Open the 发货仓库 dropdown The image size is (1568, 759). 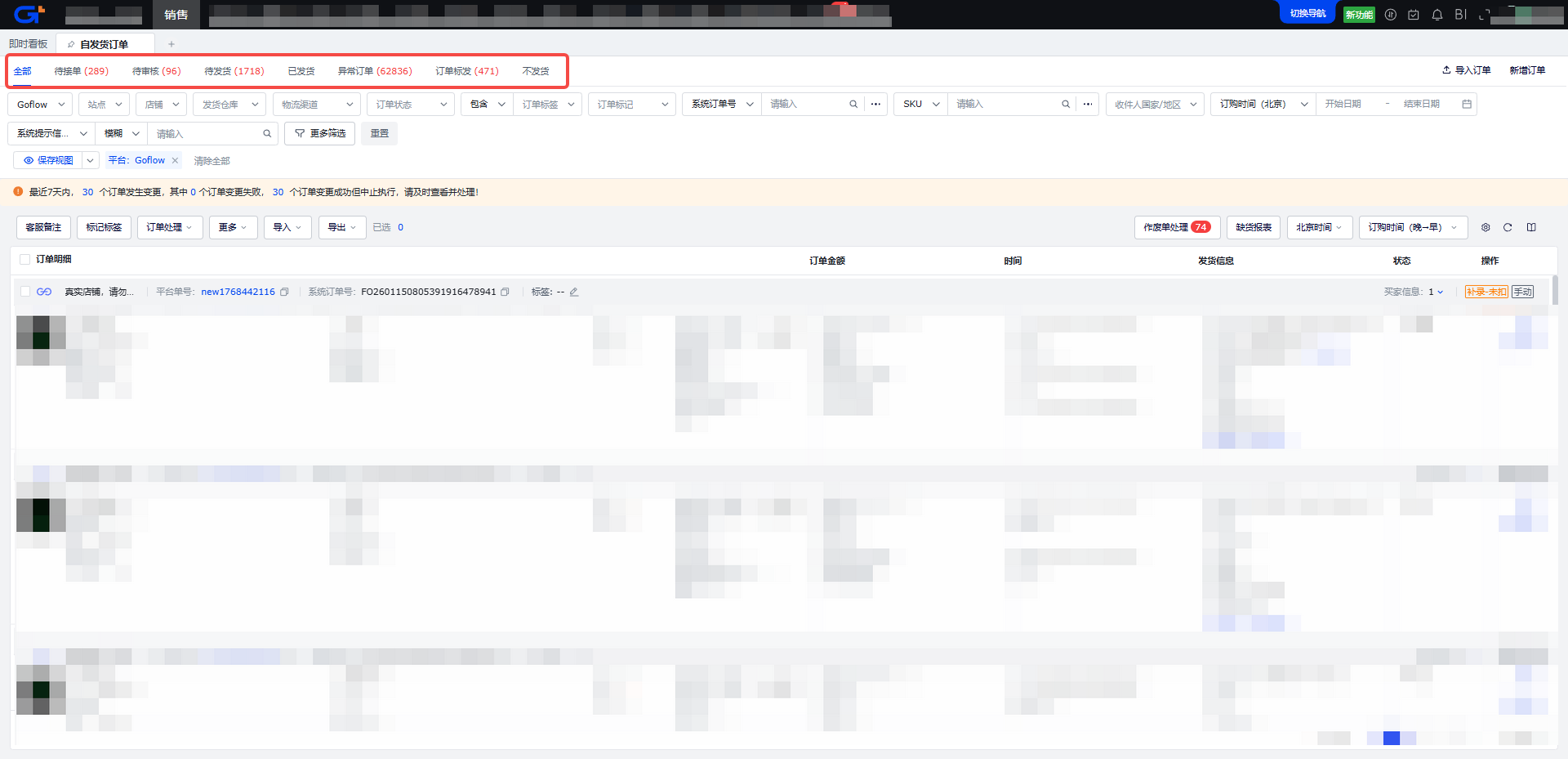click(229, 105)
